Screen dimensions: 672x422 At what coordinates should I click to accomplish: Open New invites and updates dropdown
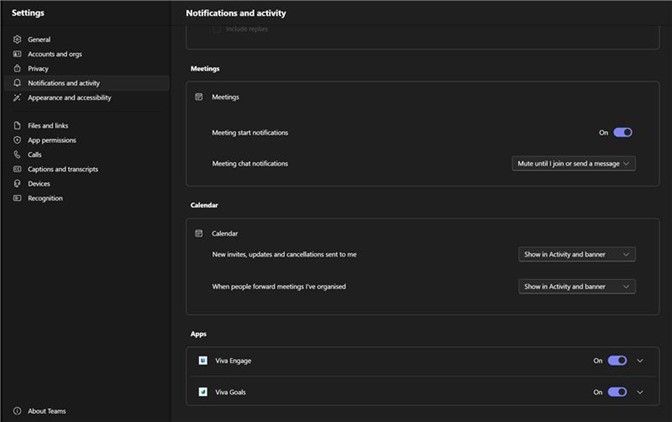coord(577,255)
